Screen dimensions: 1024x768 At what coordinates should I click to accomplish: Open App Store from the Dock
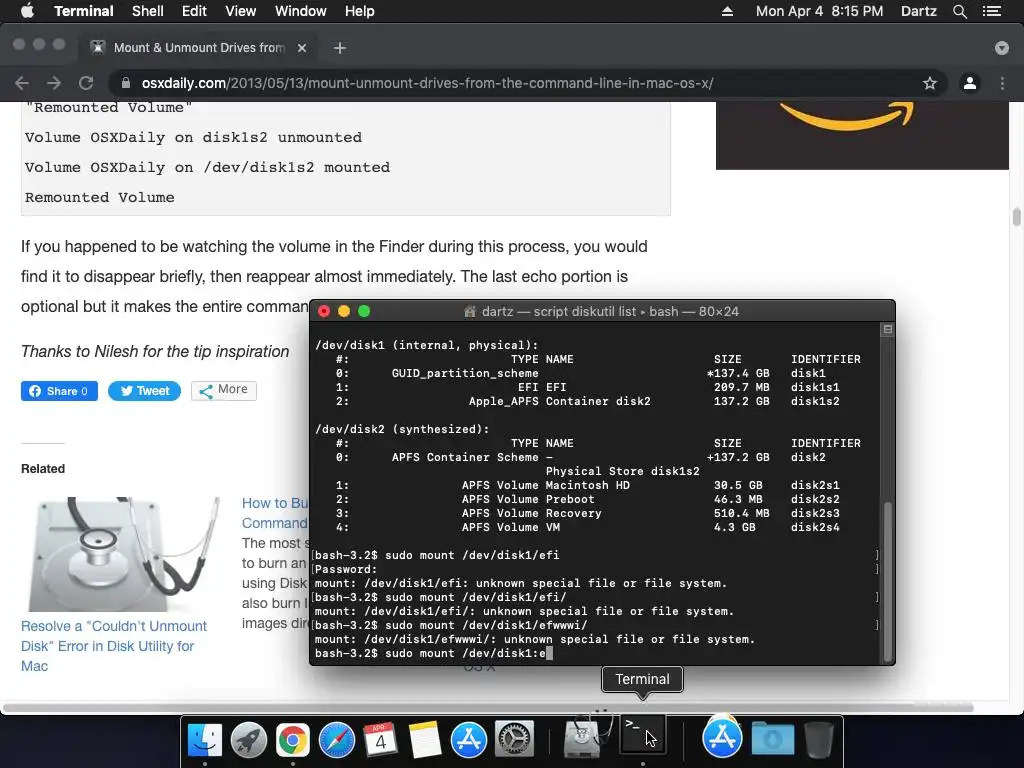coord(468,739)
